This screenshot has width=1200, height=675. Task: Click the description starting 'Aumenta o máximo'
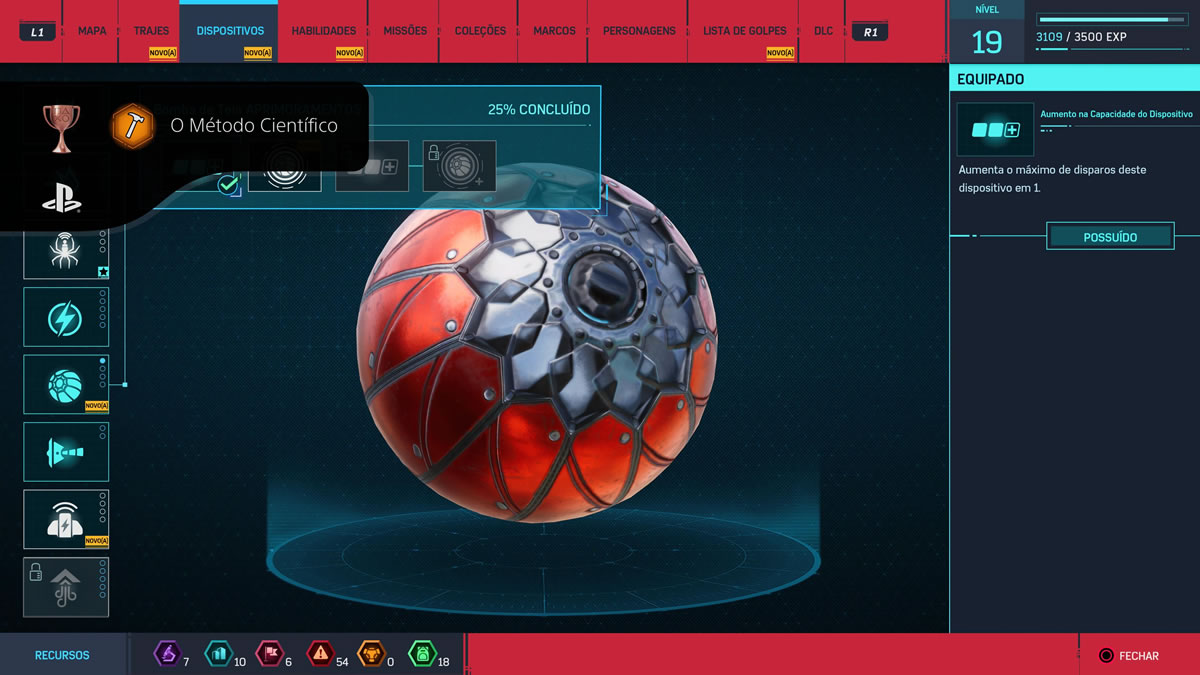[1052, 178]
